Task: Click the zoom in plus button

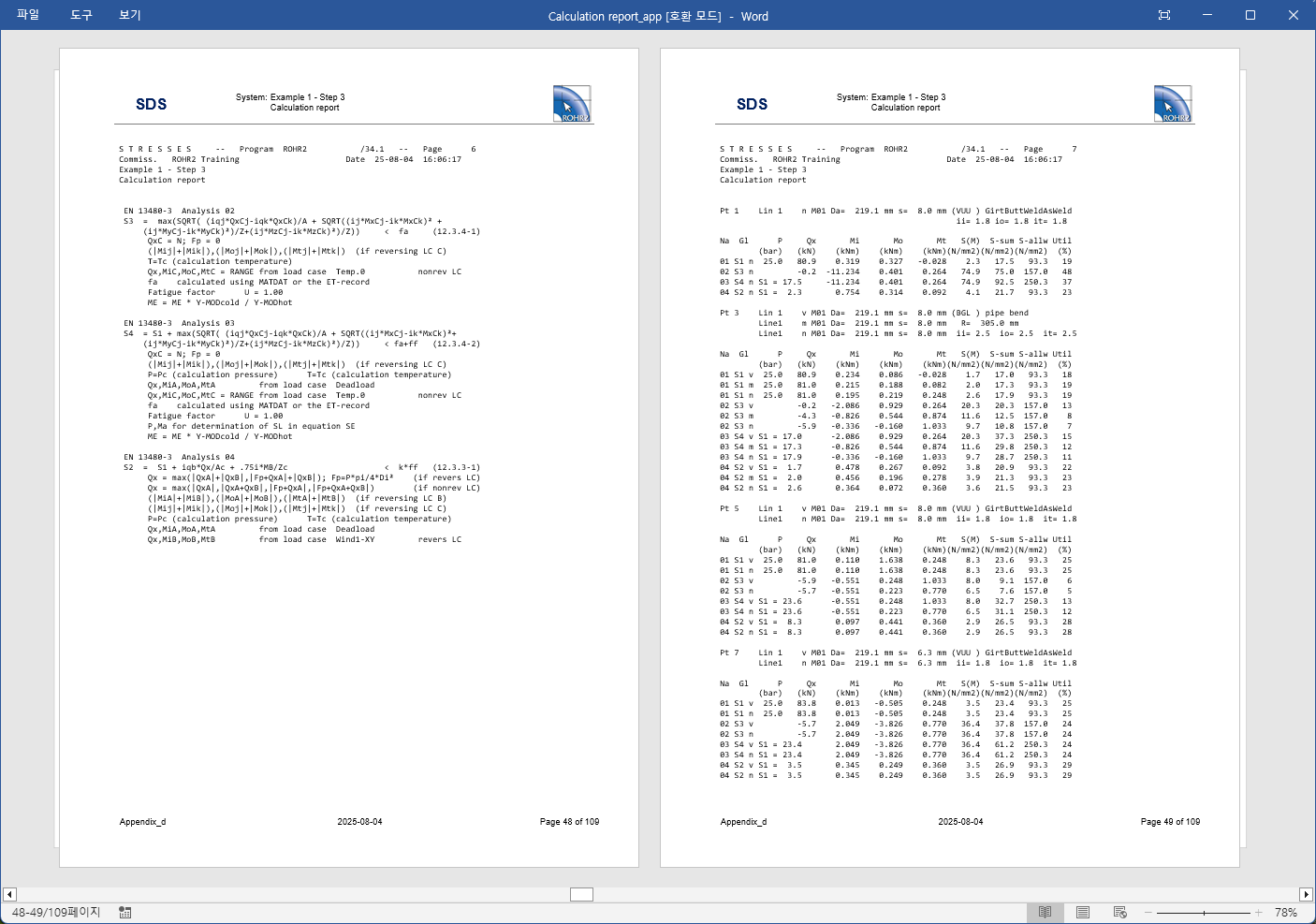Action: click(1259, 912)
